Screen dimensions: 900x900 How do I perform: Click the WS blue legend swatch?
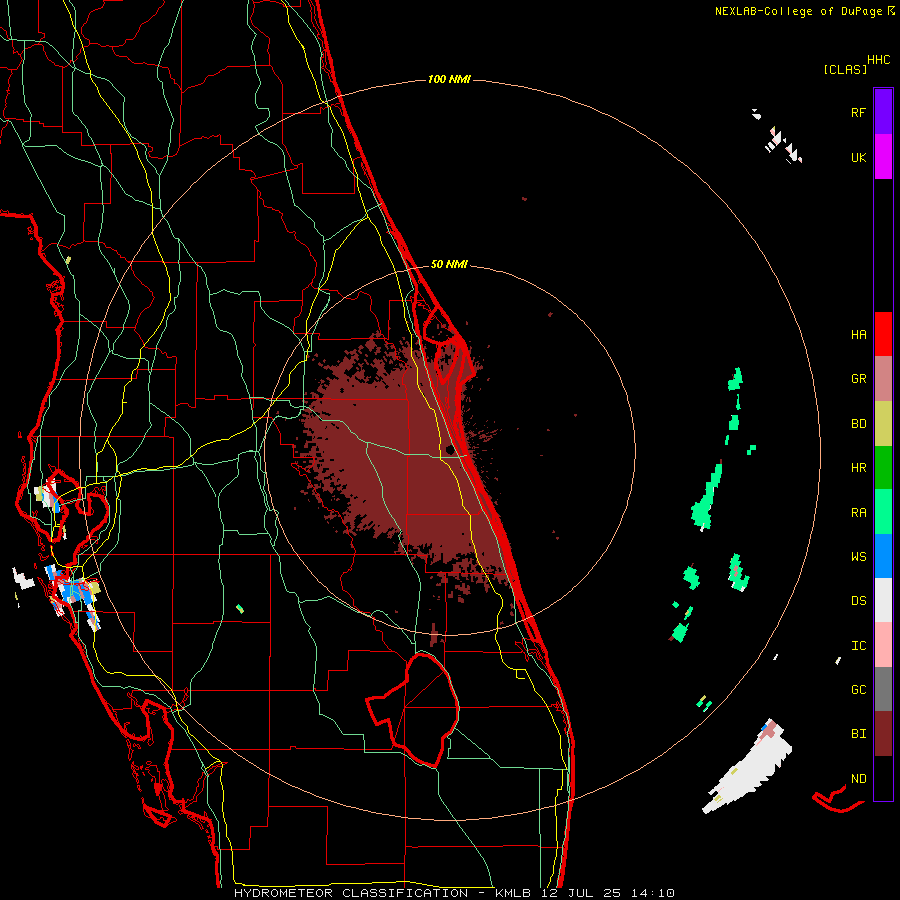[x=883, y=556]
